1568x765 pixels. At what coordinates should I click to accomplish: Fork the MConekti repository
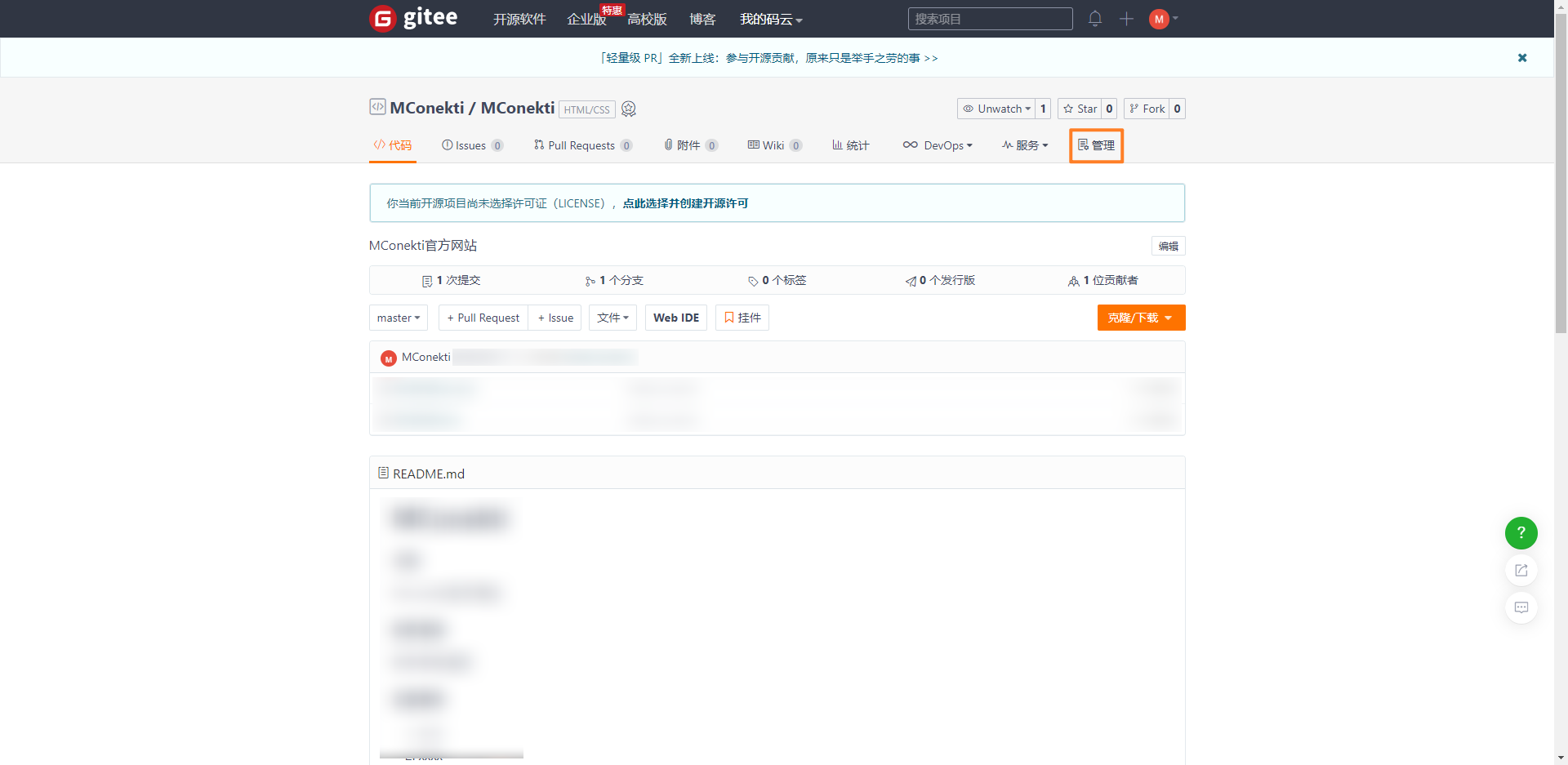pyautogui.click(x=1147, y=109)
